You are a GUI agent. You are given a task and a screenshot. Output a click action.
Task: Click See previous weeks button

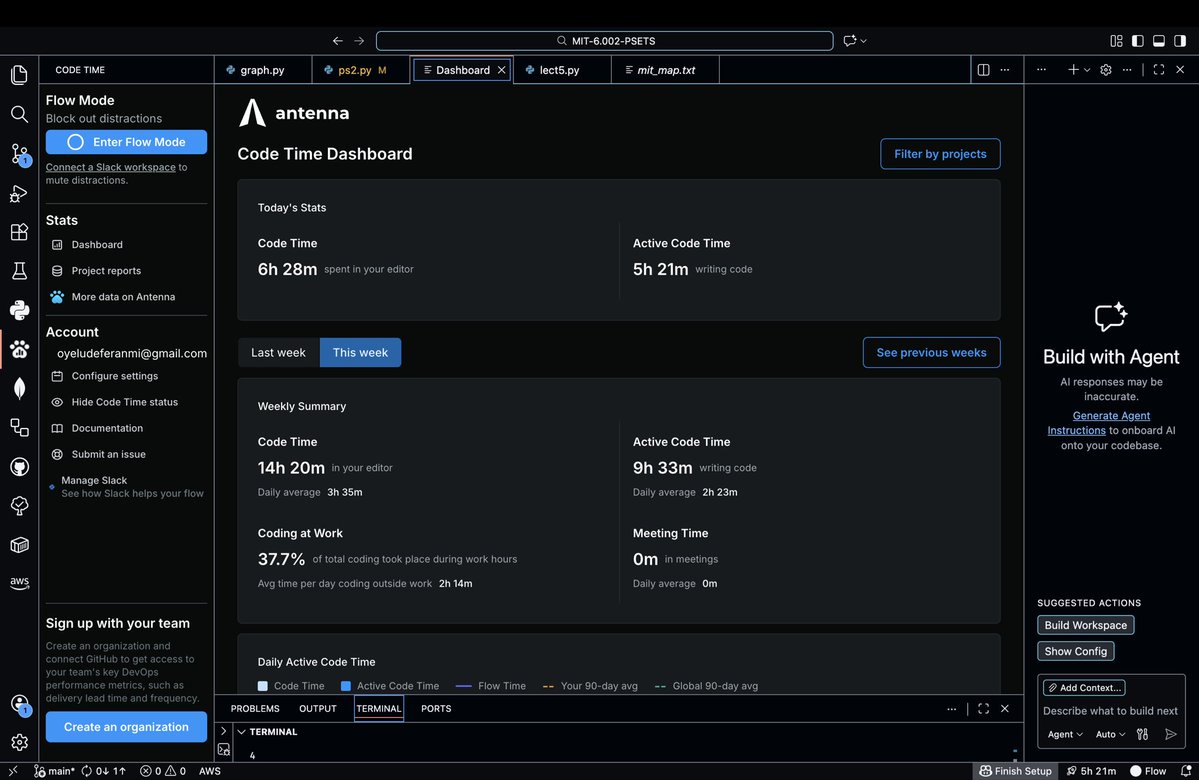coord(931,353)
